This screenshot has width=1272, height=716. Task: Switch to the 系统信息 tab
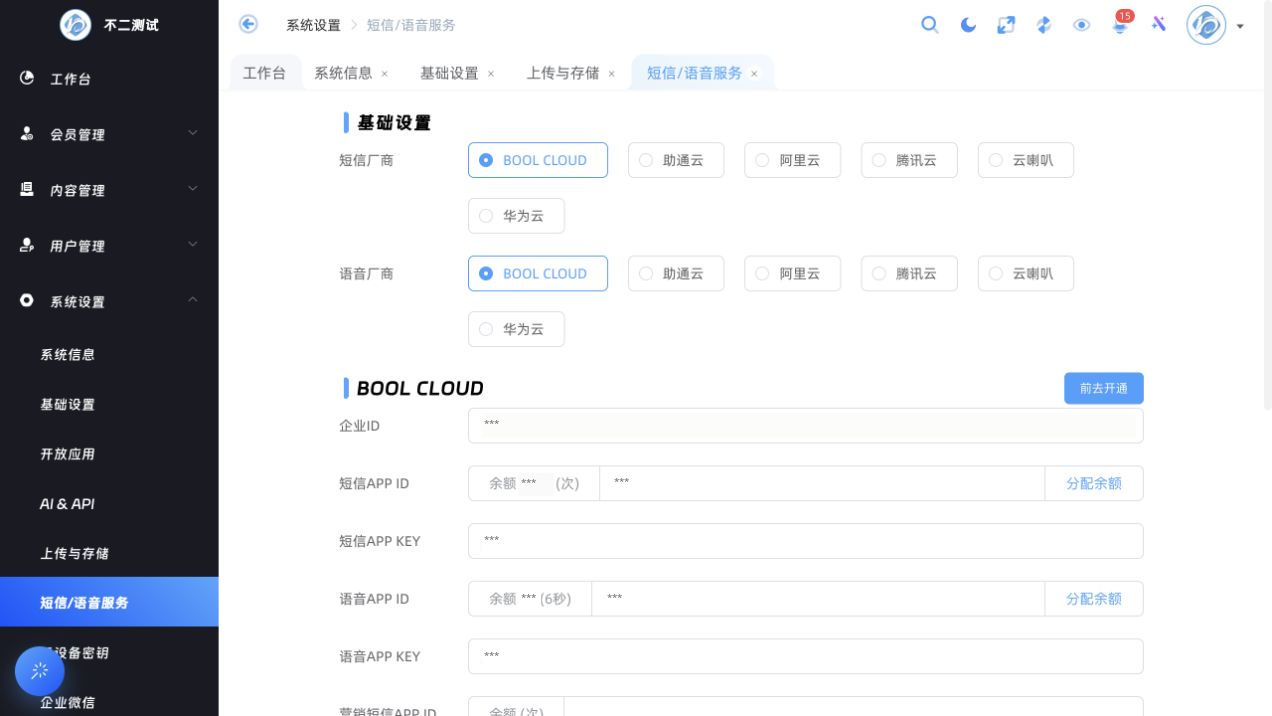pyautogui.click(x=343, y=73)
